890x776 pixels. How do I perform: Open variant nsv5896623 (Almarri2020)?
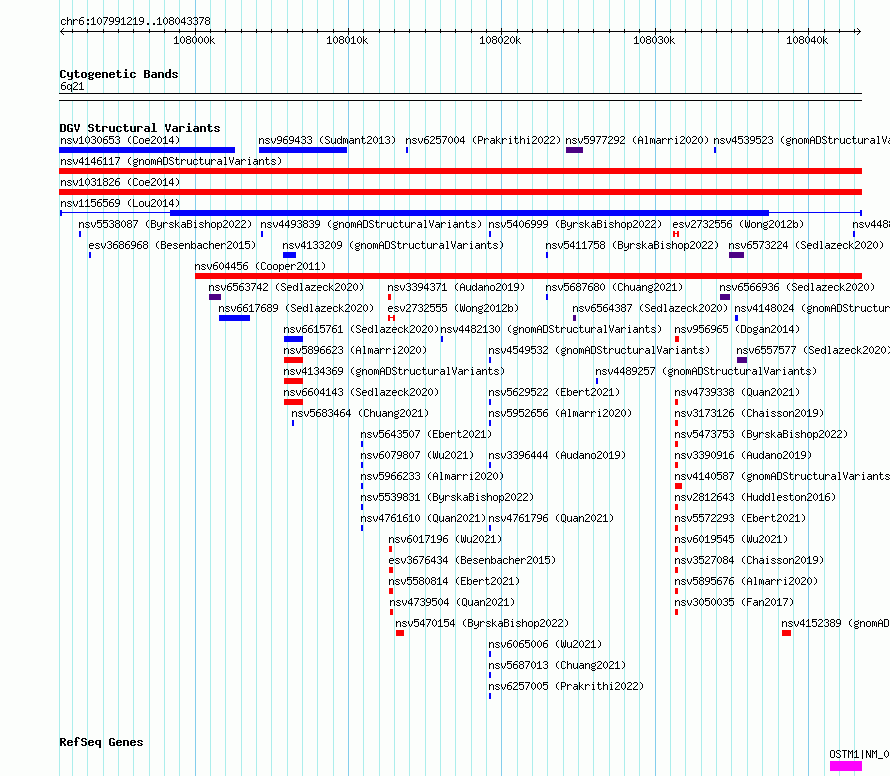(355, 350)
